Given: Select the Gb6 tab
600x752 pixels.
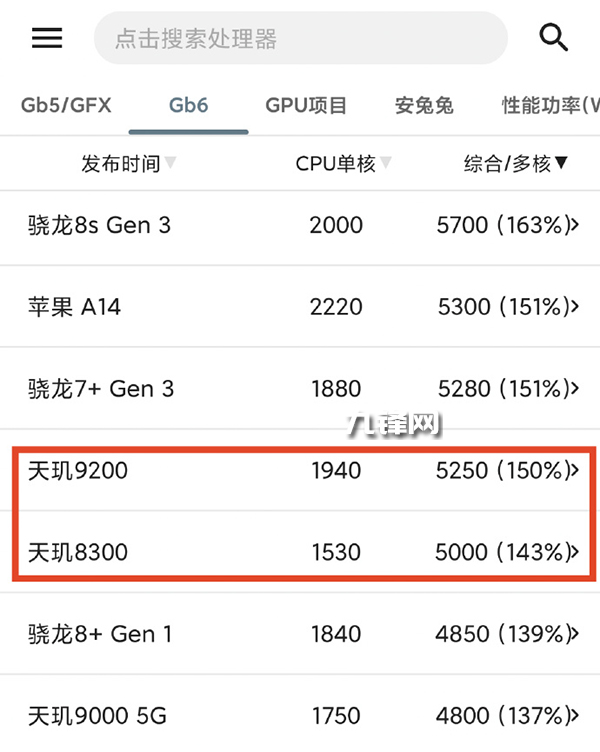Looking at the screenshot, I should point(188,105).
